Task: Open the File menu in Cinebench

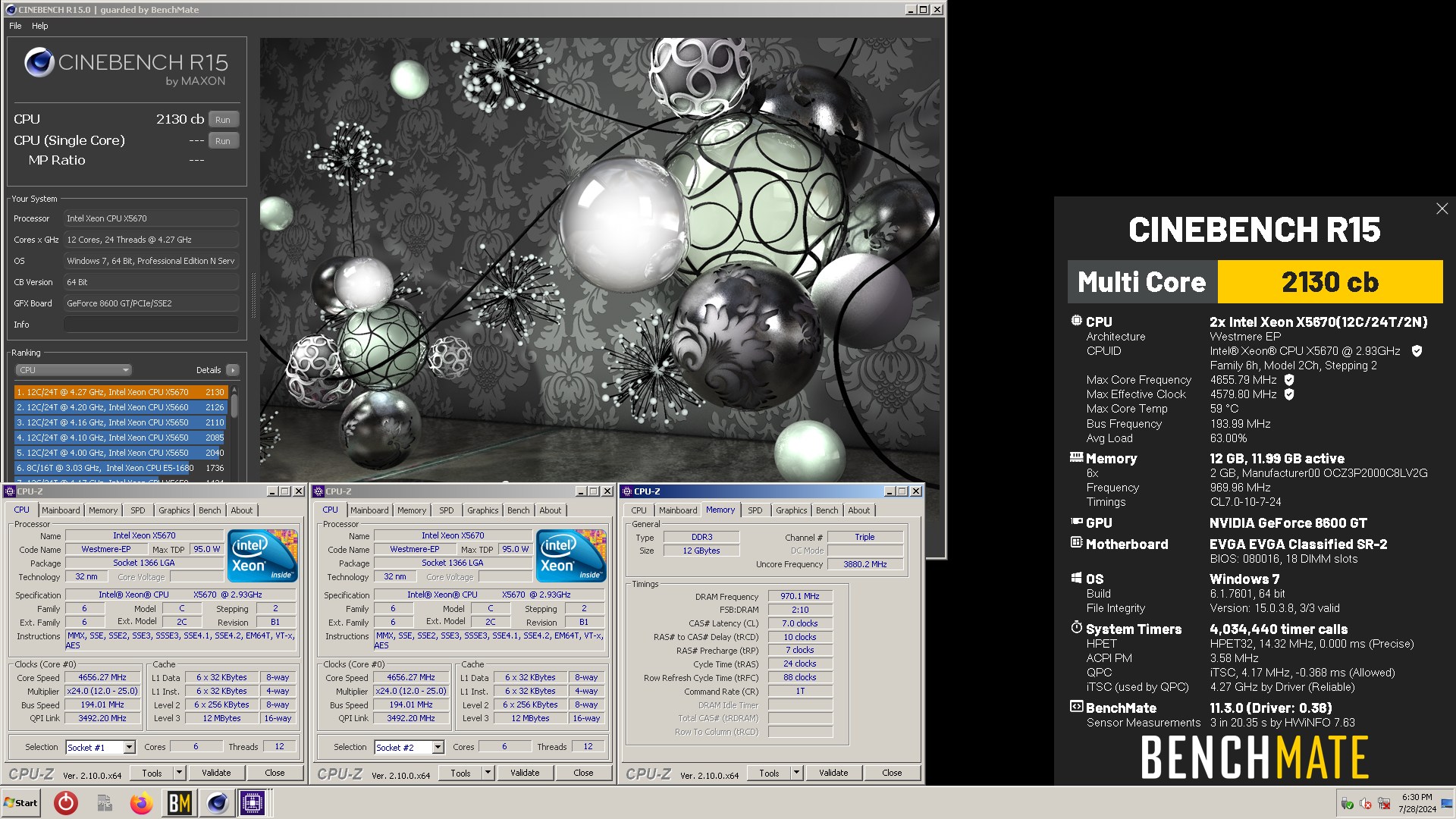Action: [15, 26]
